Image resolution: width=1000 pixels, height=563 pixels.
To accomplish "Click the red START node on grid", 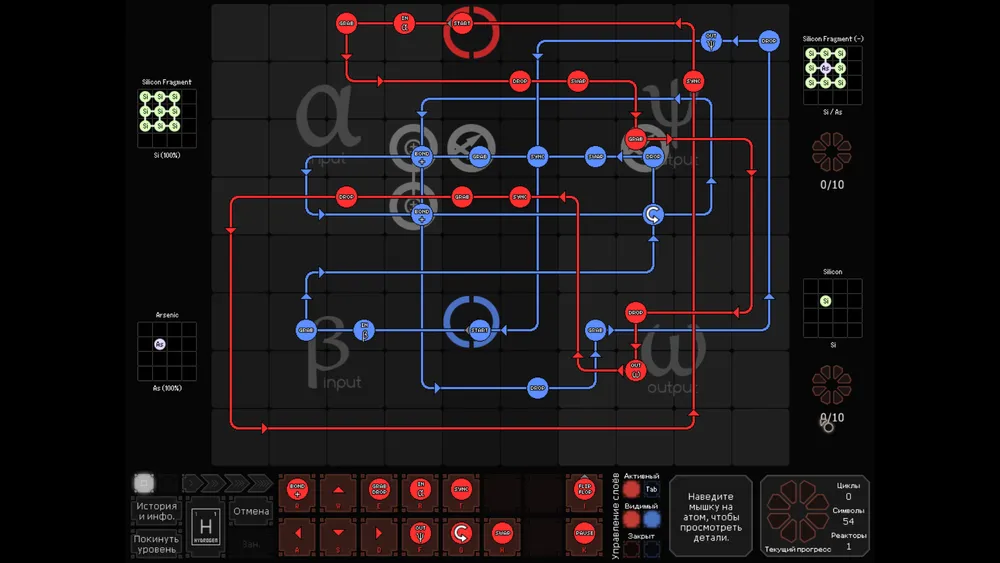I will (462, 24).
